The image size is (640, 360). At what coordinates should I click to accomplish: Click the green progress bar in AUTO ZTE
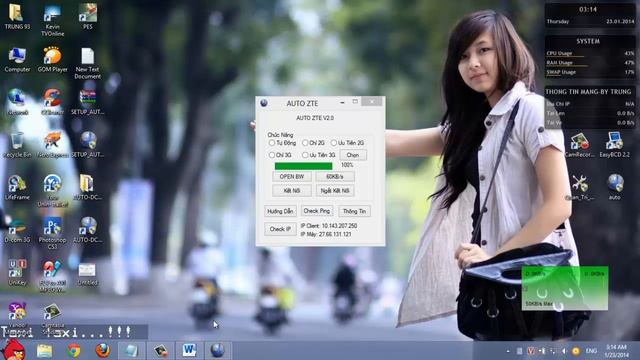tap(303, 166)
